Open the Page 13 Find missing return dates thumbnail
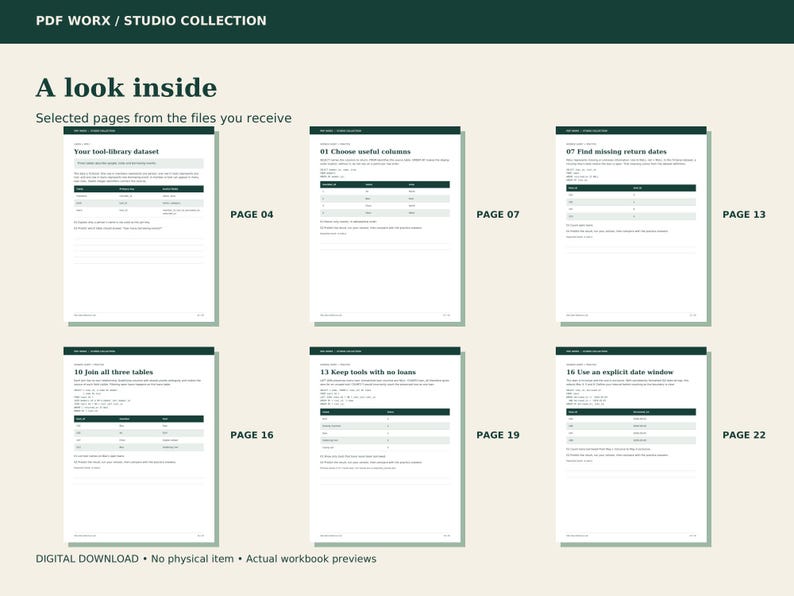 (631, 224)
